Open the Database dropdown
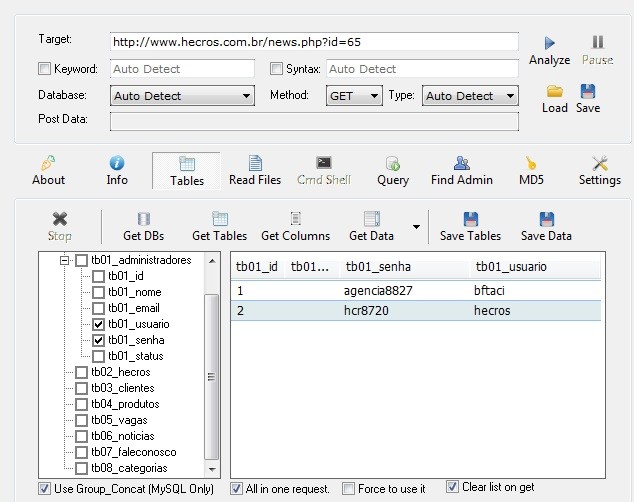Viewport: 634px width, 502px height. pyautogui.click(x=182, y=96)
